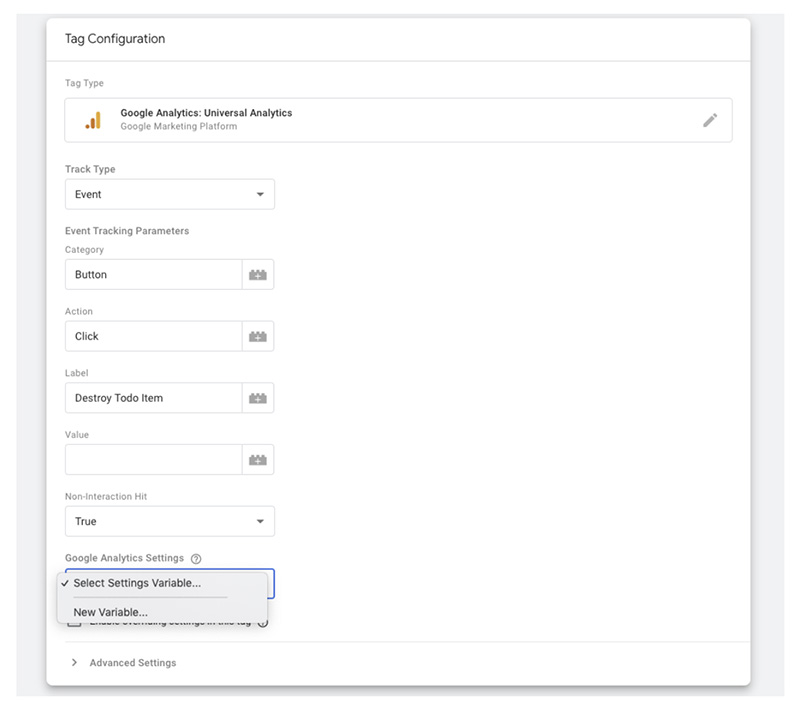Viewport: 800px width, 712px height.
Task: Click the pencil edit icon for Tag Type
Action: [x=710, y=120]
